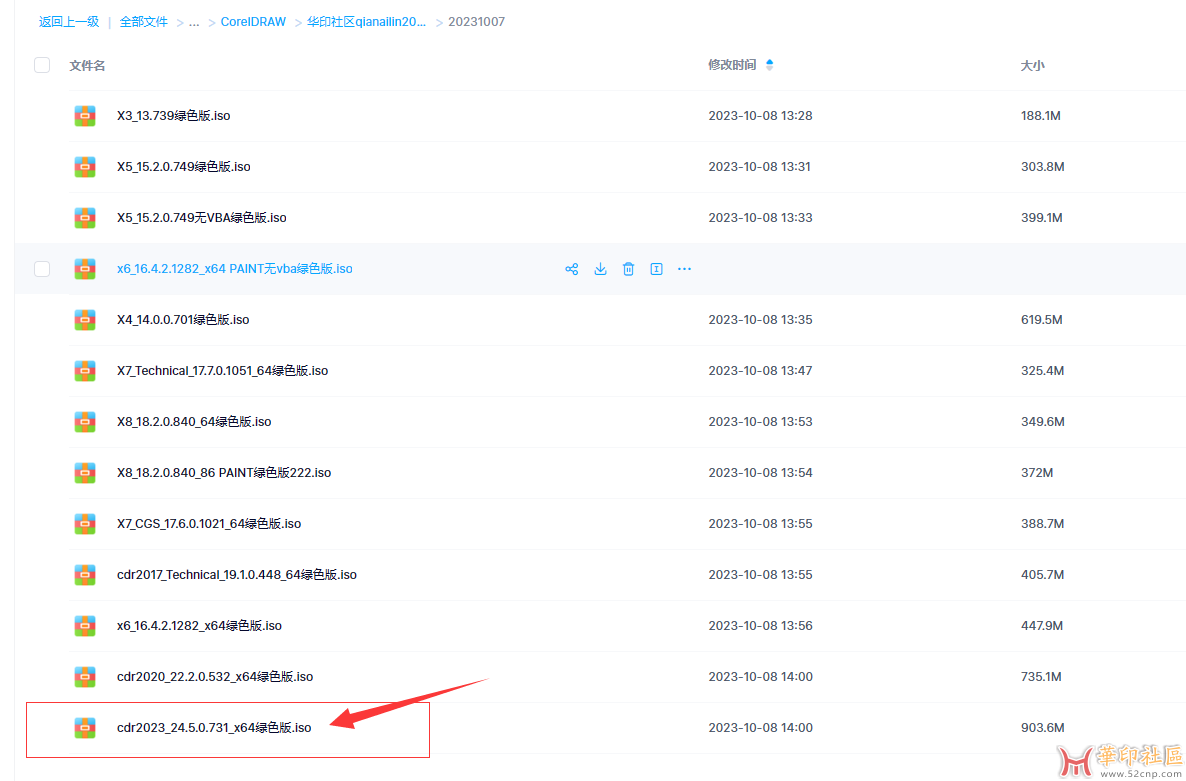The width and height of the screenshot is (1186, 781).
Task: Click the date 2023-10-08 13:35
Action: (x=760, y=320)
